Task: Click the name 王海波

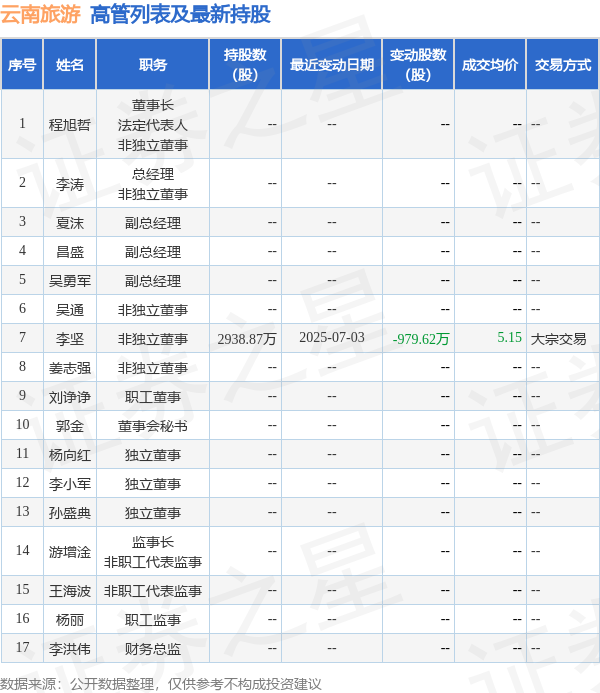Action: [x=70, y=590]
